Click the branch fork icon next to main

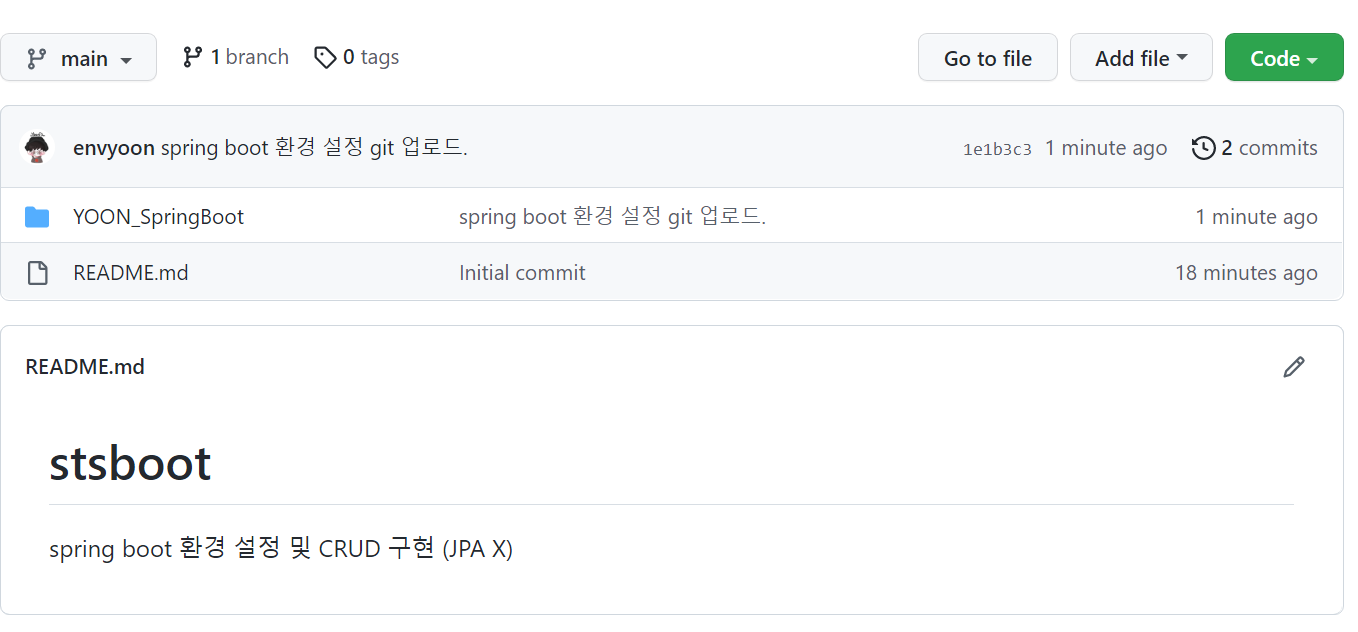(191, 57)
